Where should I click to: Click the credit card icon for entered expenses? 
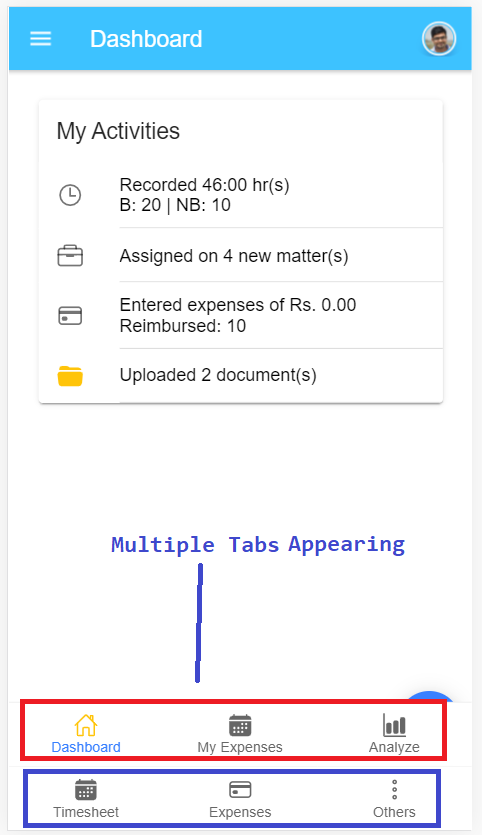click(x=70, y=316)
